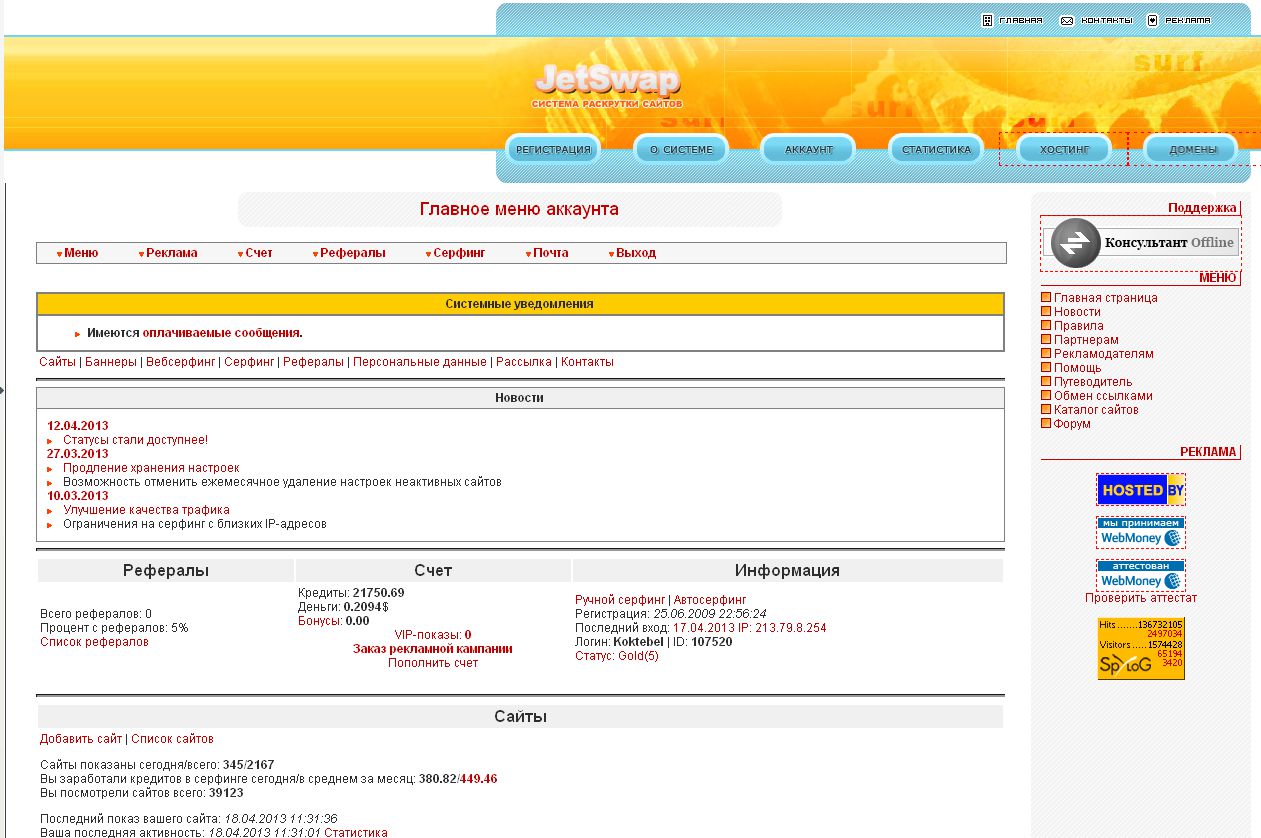The width and height of the screenshot is (1261, 838).
Task: Click the JetSwap logo
Action: pos(606,84)
